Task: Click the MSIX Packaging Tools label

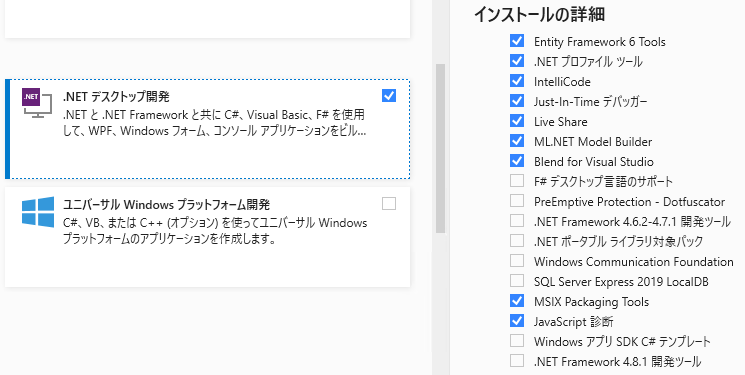Action: coord(592,301)
